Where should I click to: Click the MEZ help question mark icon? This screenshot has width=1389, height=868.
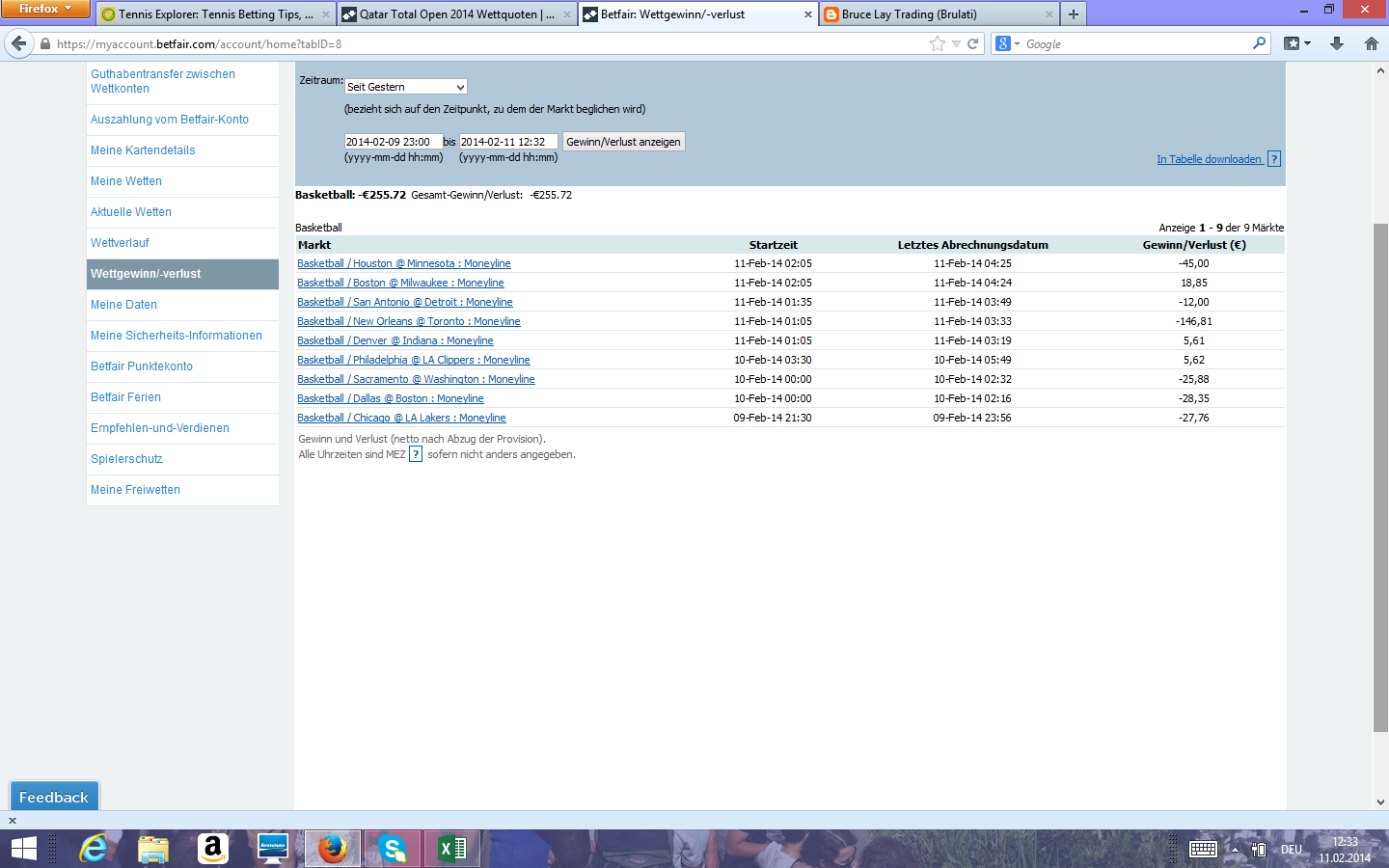[x=416, y=454]
